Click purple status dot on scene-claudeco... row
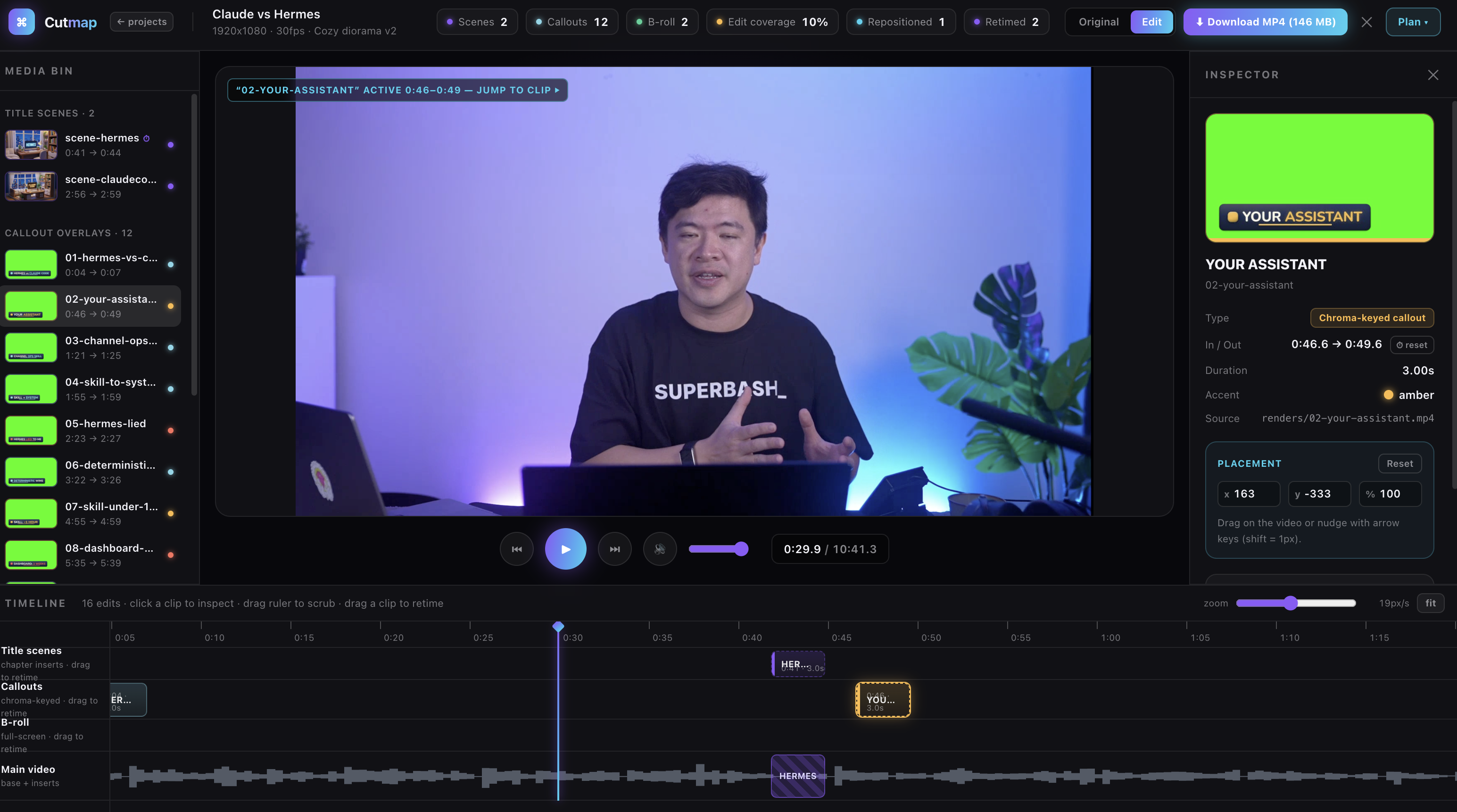This screenshot has height=812, width=1457. pyautogui.click(x=171, y=186)
